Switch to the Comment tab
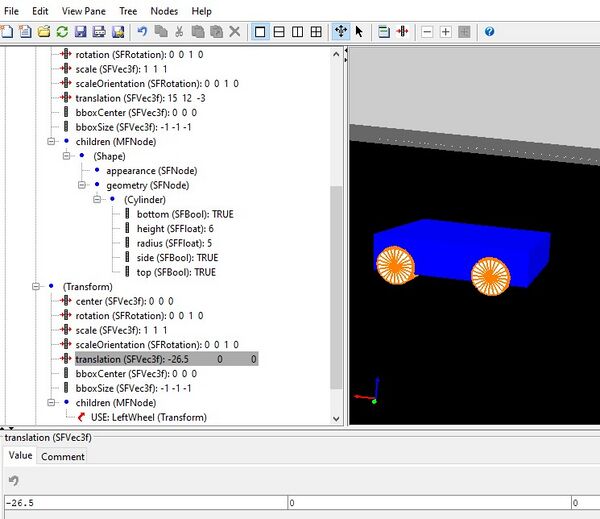 (x=62, y=456)
